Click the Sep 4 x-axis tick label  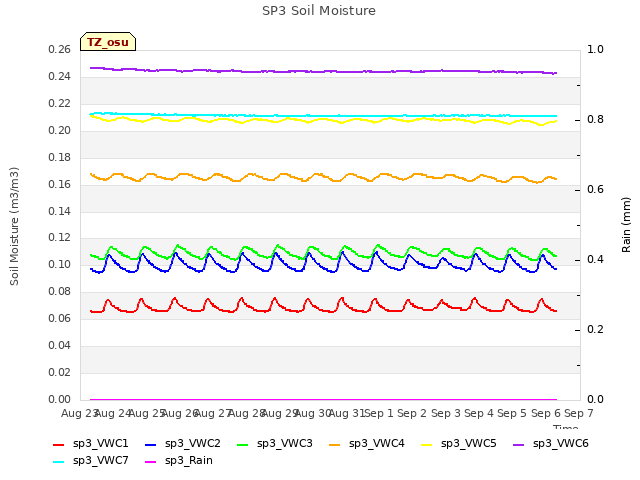pos(479,413)
